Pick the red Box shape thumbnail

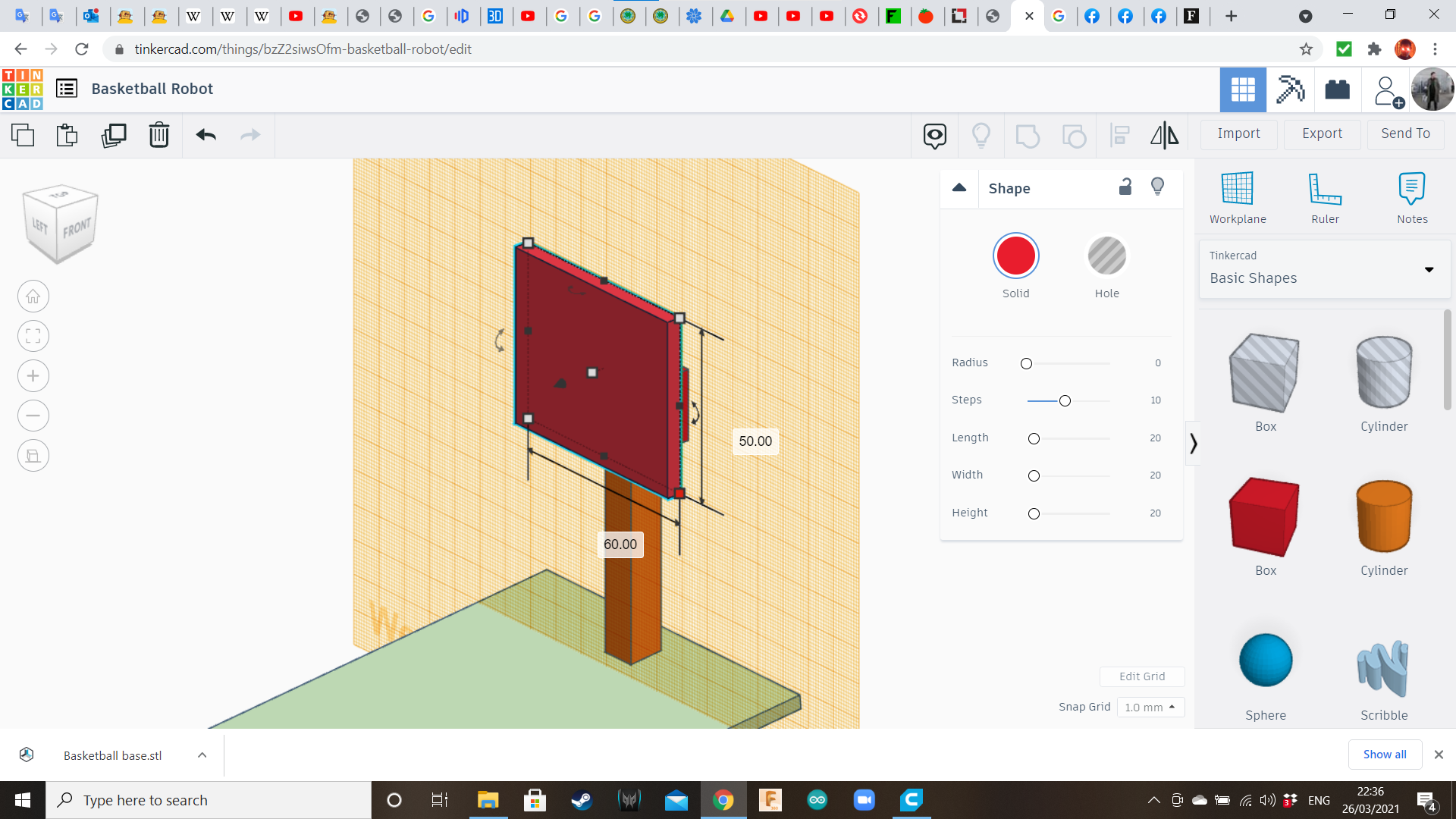tap(1265, 517)
